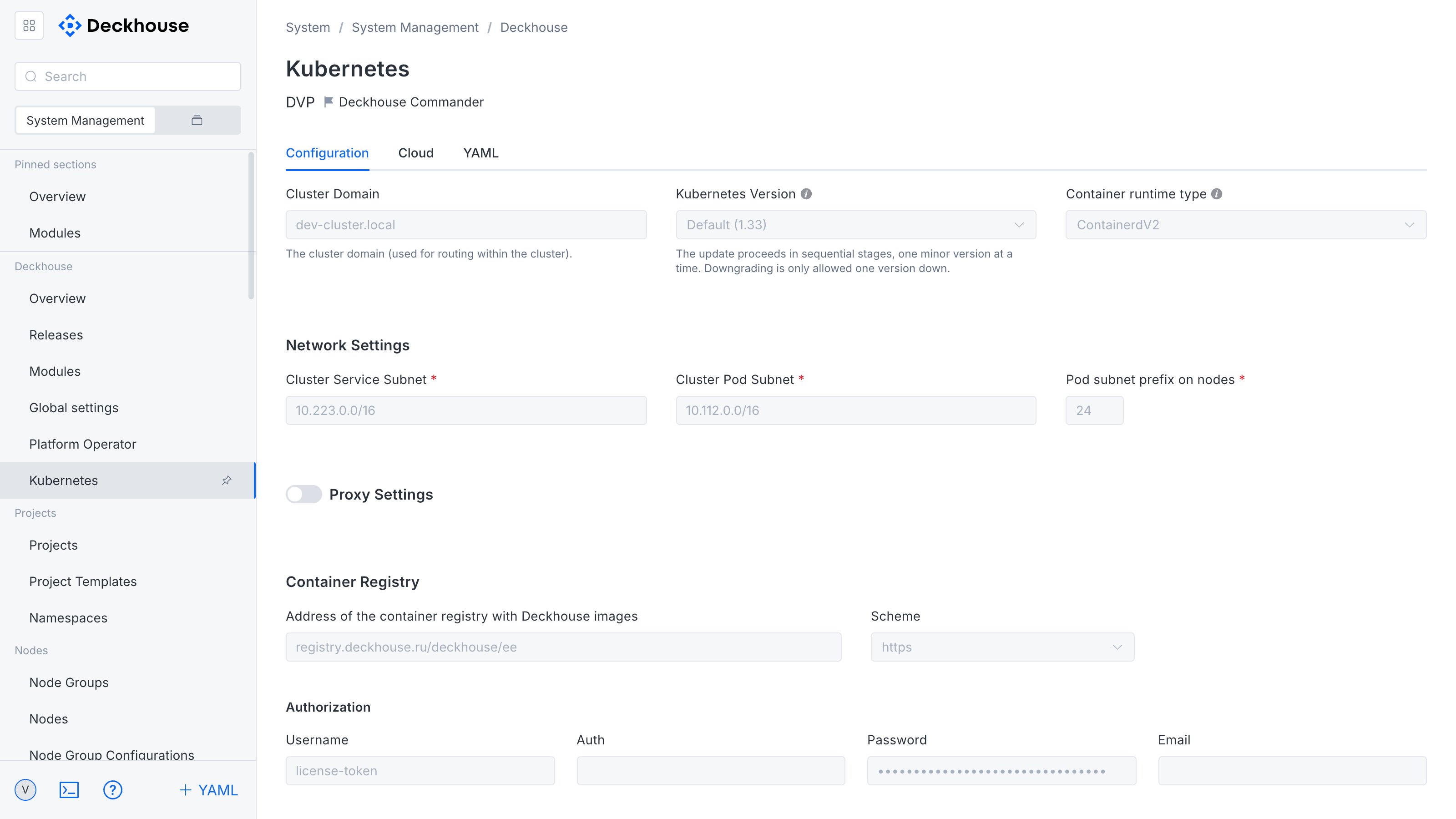Switch to the YAML tab
1456x819 pixels.
[x=480, y=153]
